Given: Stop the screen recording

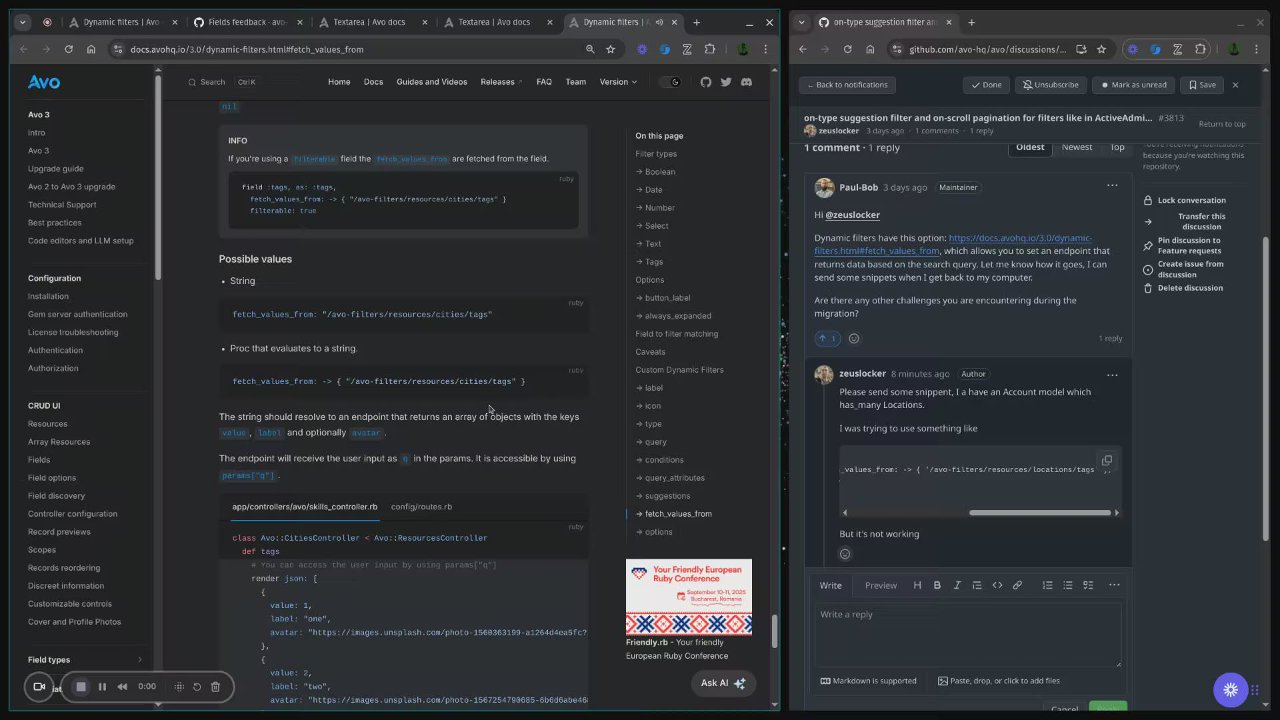Looking at the screenshot, I should tap(81, 687).
